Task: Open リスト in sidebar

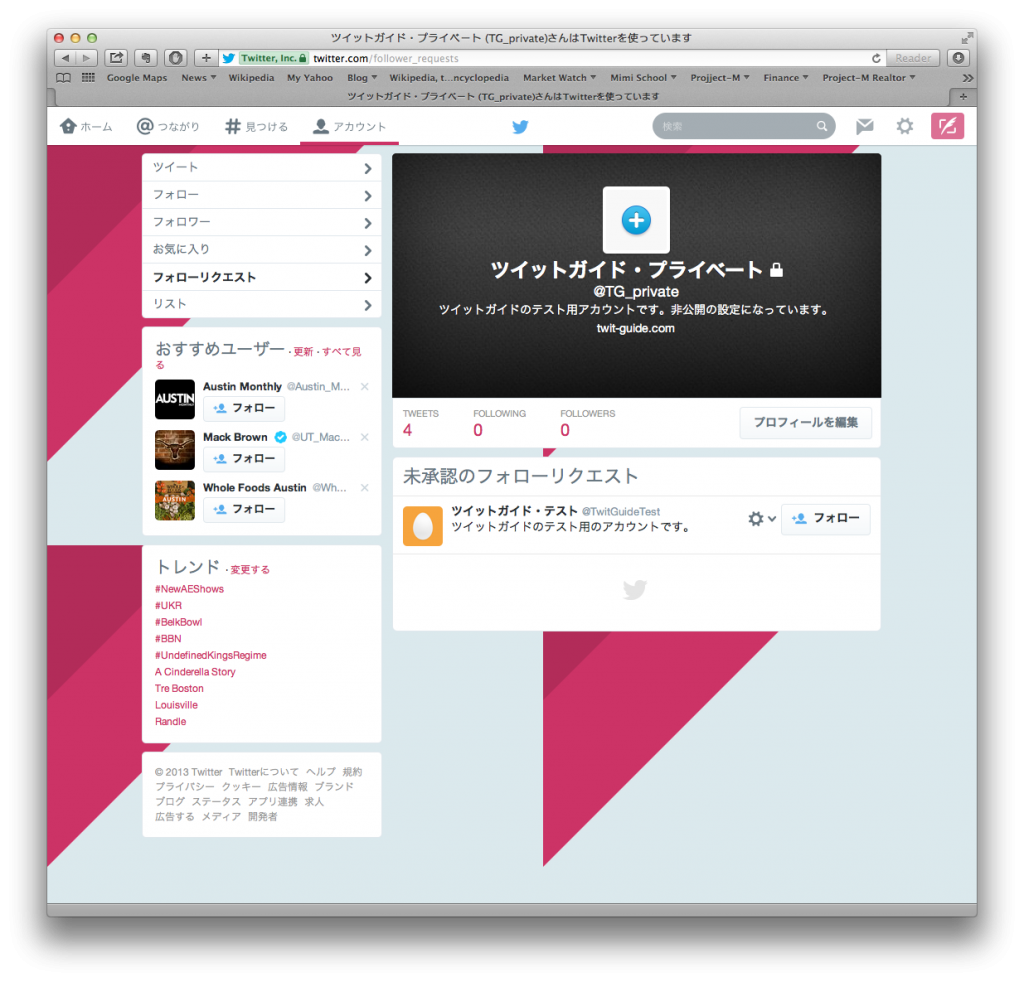Action: tap(261, 304)
